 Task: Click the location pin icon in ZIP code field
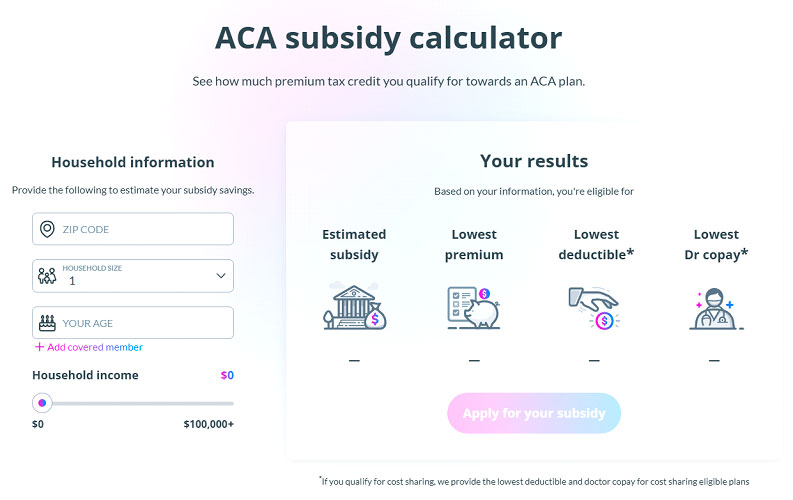point(47,229)
